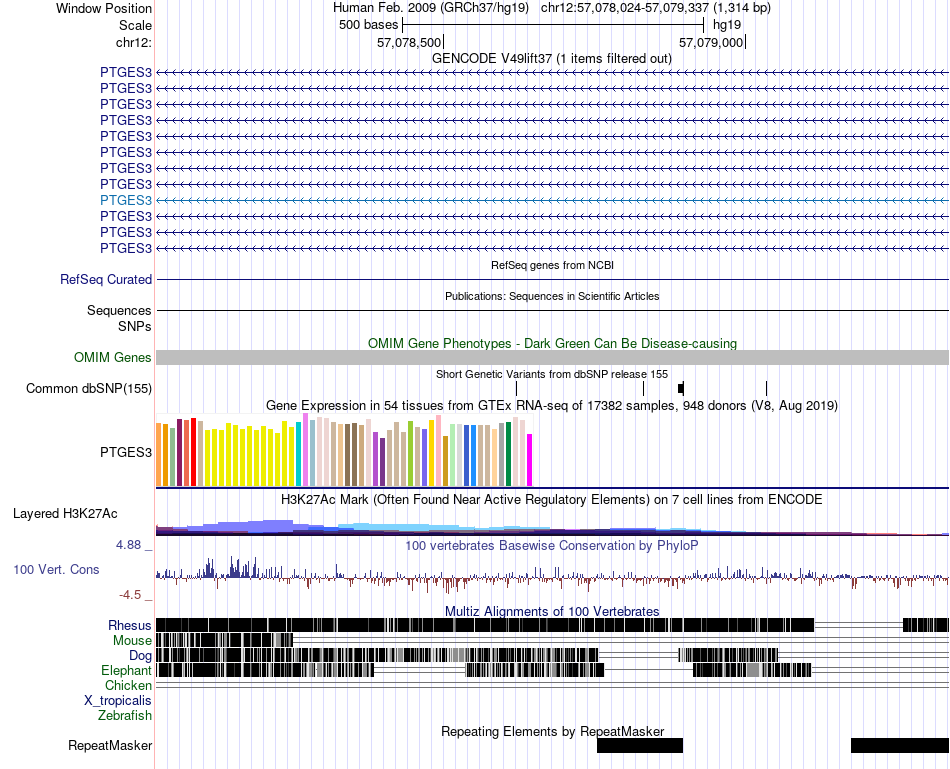Open the GTEx Gene Expression in 54 tissues title
950x769 pixels.
pos(552,405)
